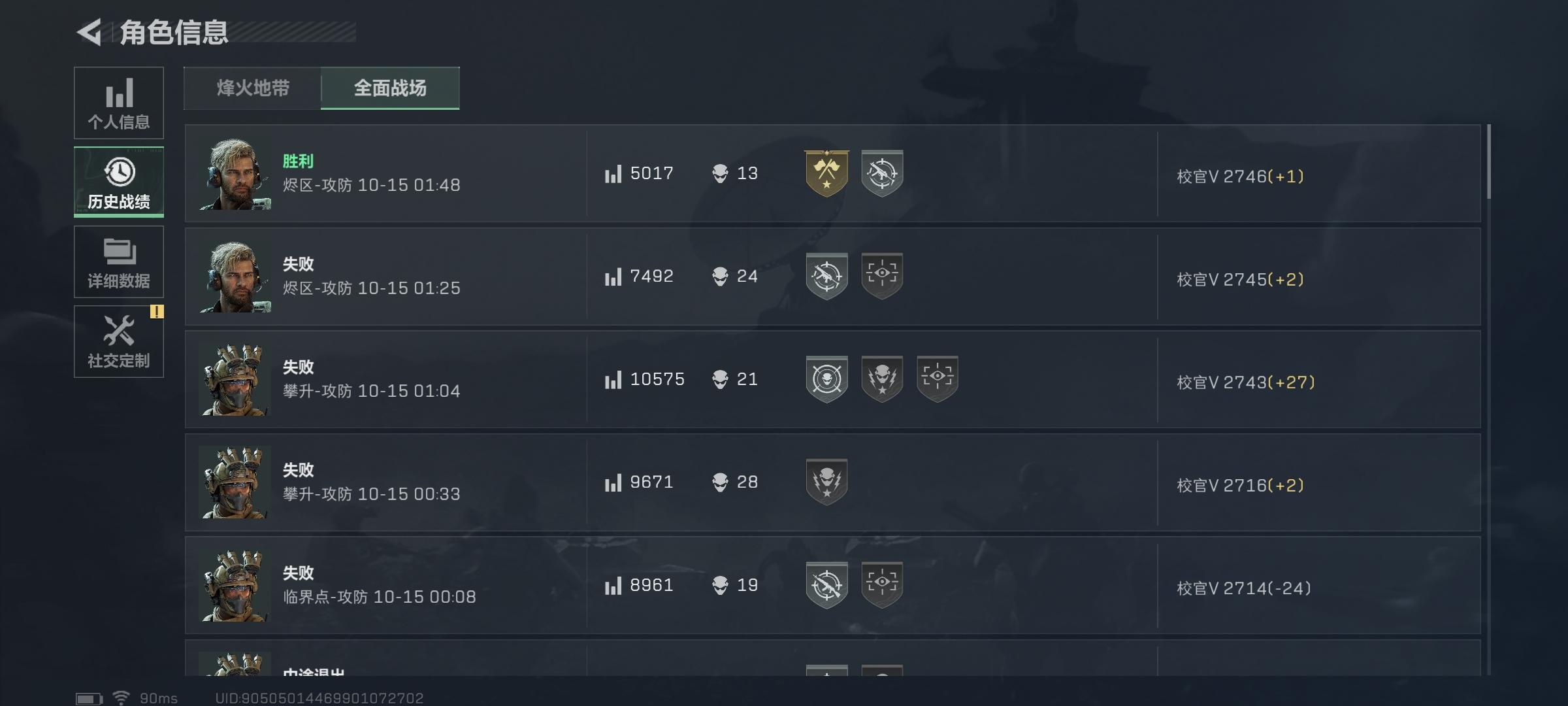
Task: Click the helmeted avatar in the 00:33 match
Action: 235,482
